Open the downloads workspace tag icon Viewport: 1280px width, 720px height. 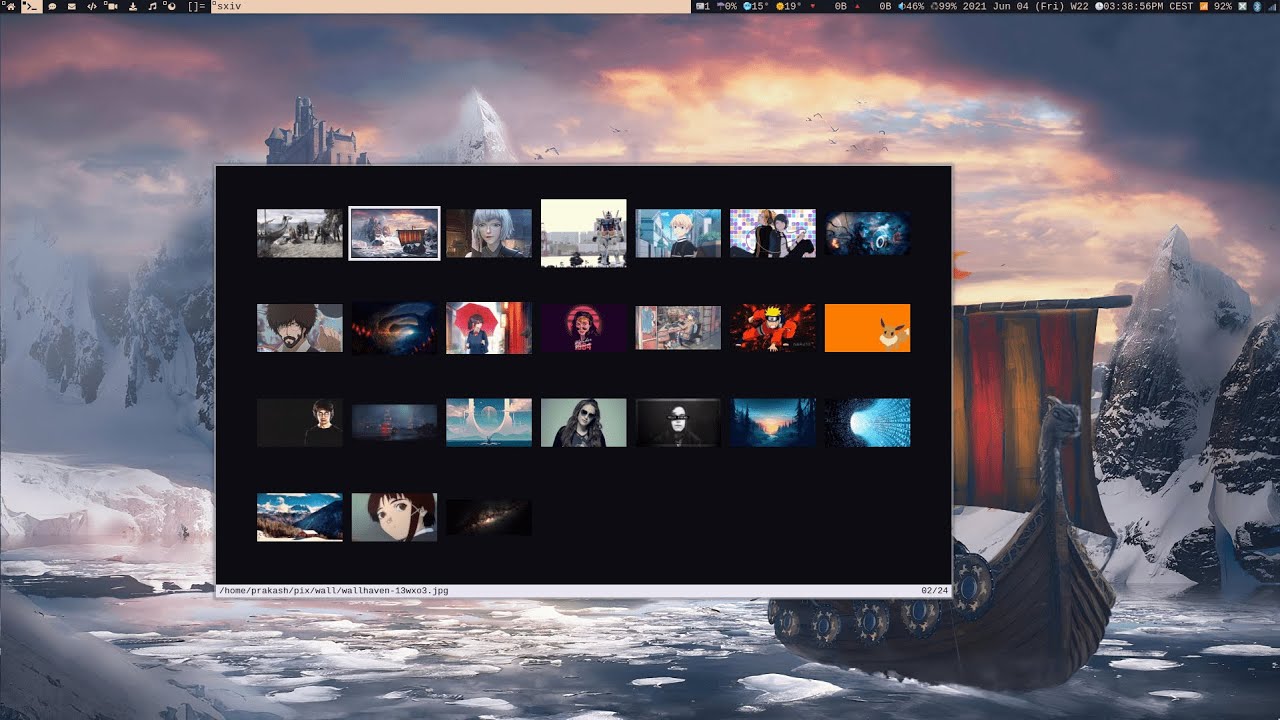133,6
